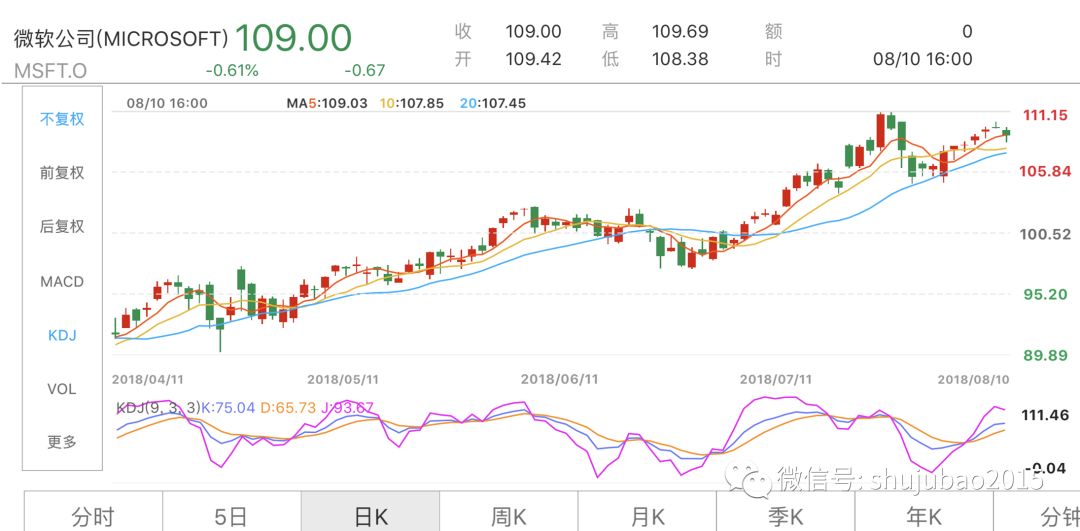Click opening price value 109.42
1080x531 pixels.
[533, 59]
